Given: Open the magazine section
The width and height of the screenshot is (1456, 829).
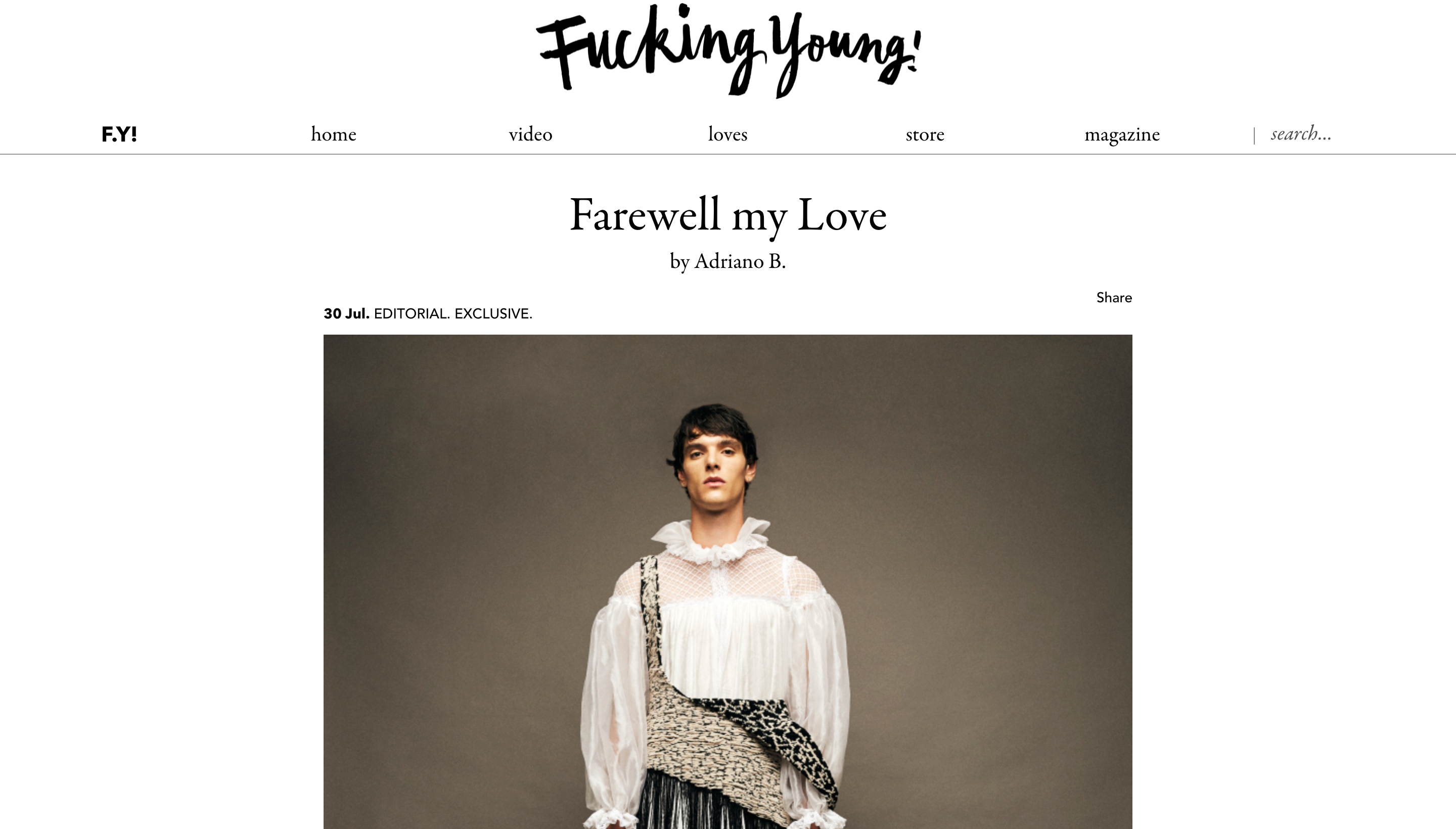Looking at the screenshot, I should coord(1122,135).
